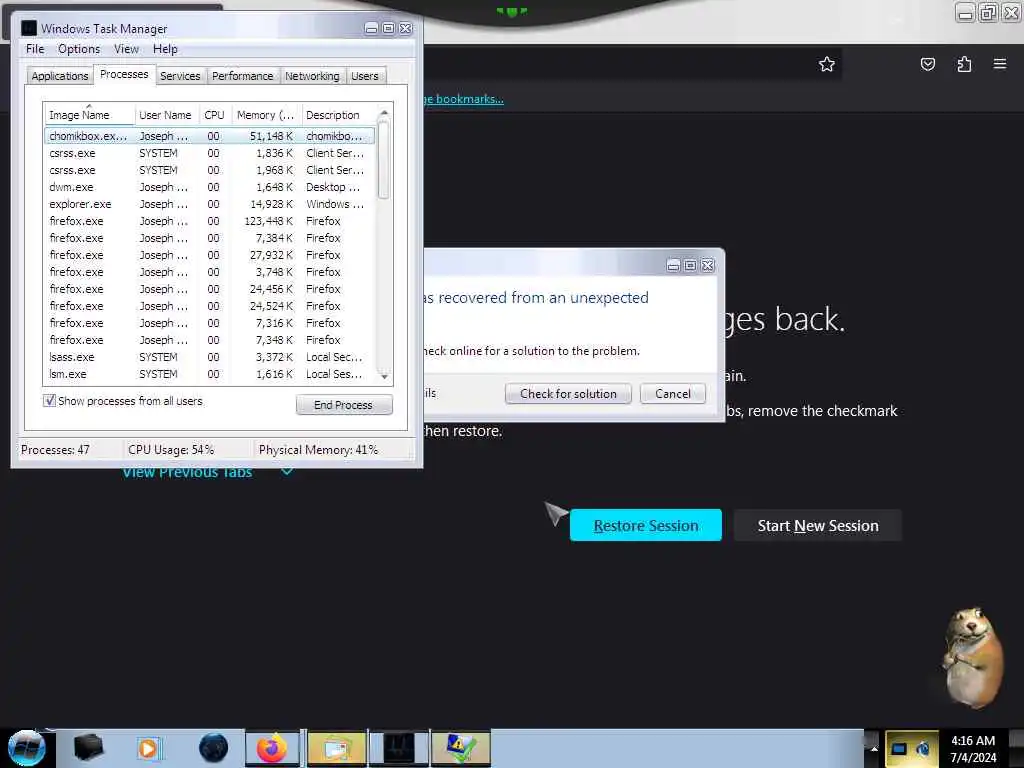
Task: Switch to the Networking tab
Action: pos(312,76)
